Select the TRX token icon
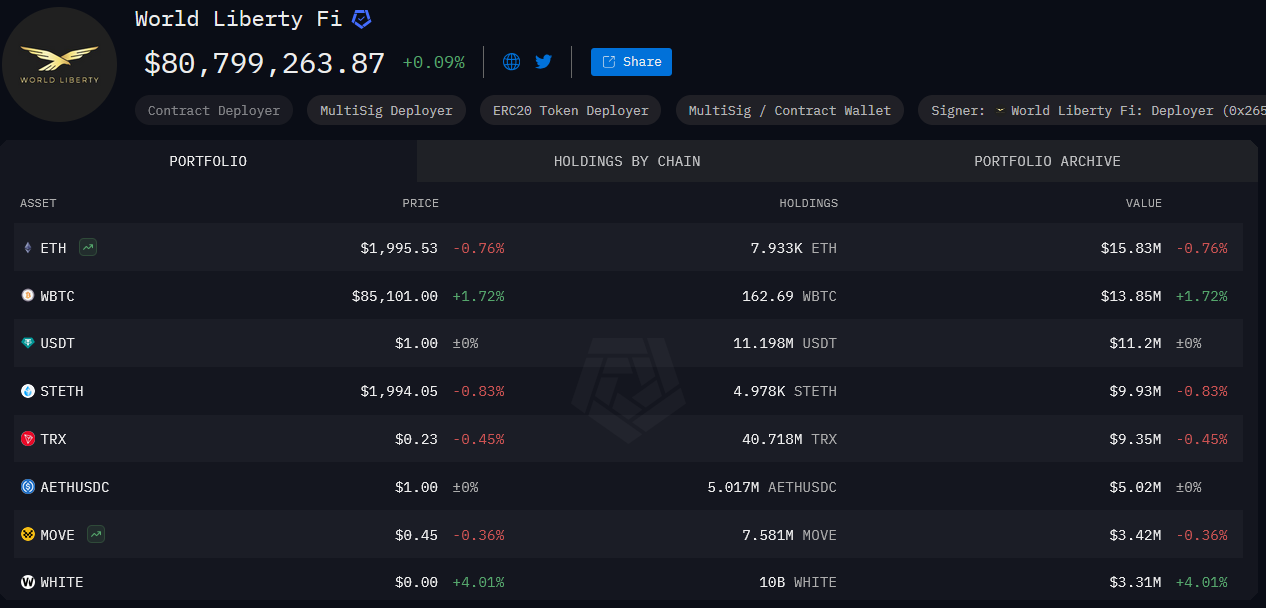This screenshot has height=608, width=1266. [x=27, y=438]
